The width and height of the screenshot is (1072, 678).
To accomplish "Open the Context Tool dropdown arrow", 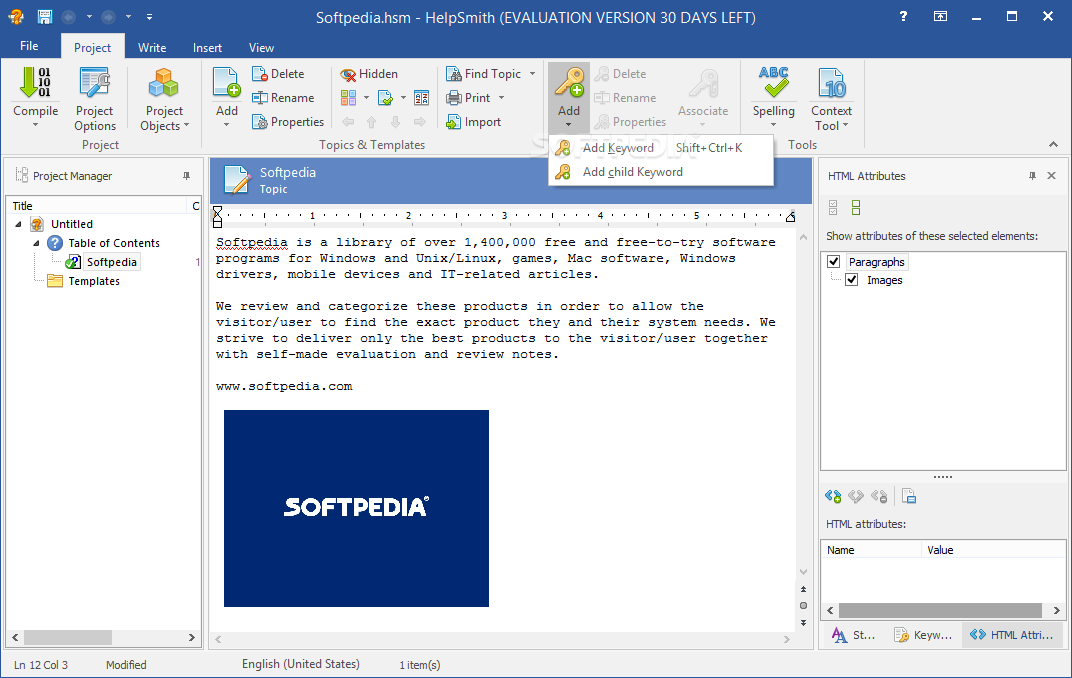I will 845,125.
